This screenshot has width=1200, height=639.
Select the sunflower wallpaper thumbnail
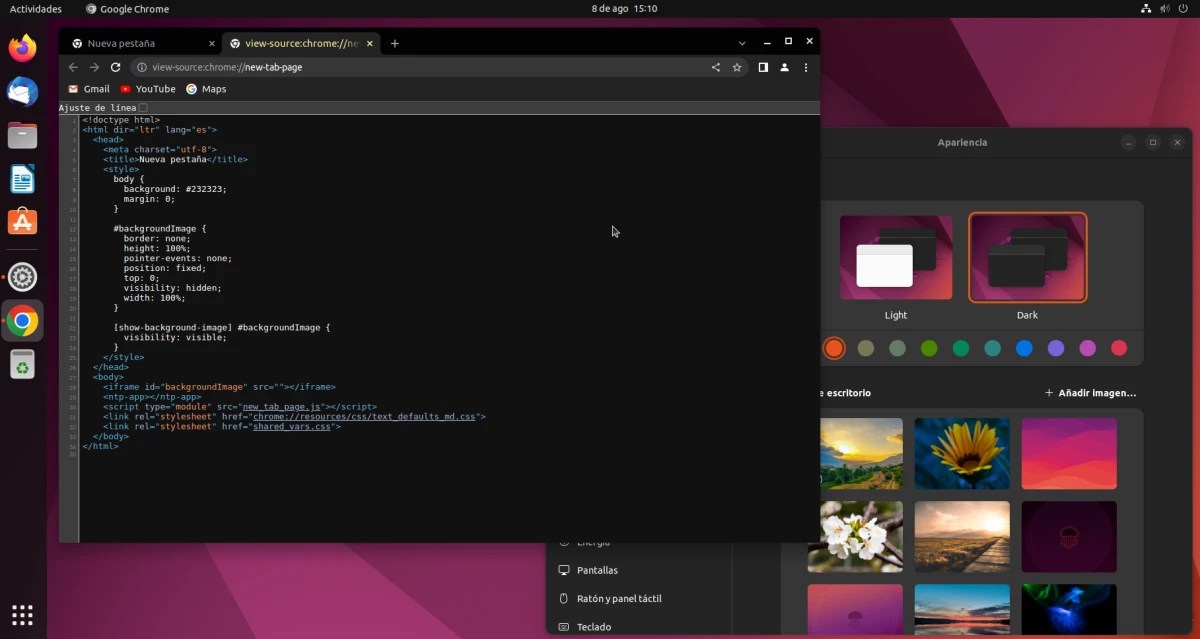click(962, 453)
